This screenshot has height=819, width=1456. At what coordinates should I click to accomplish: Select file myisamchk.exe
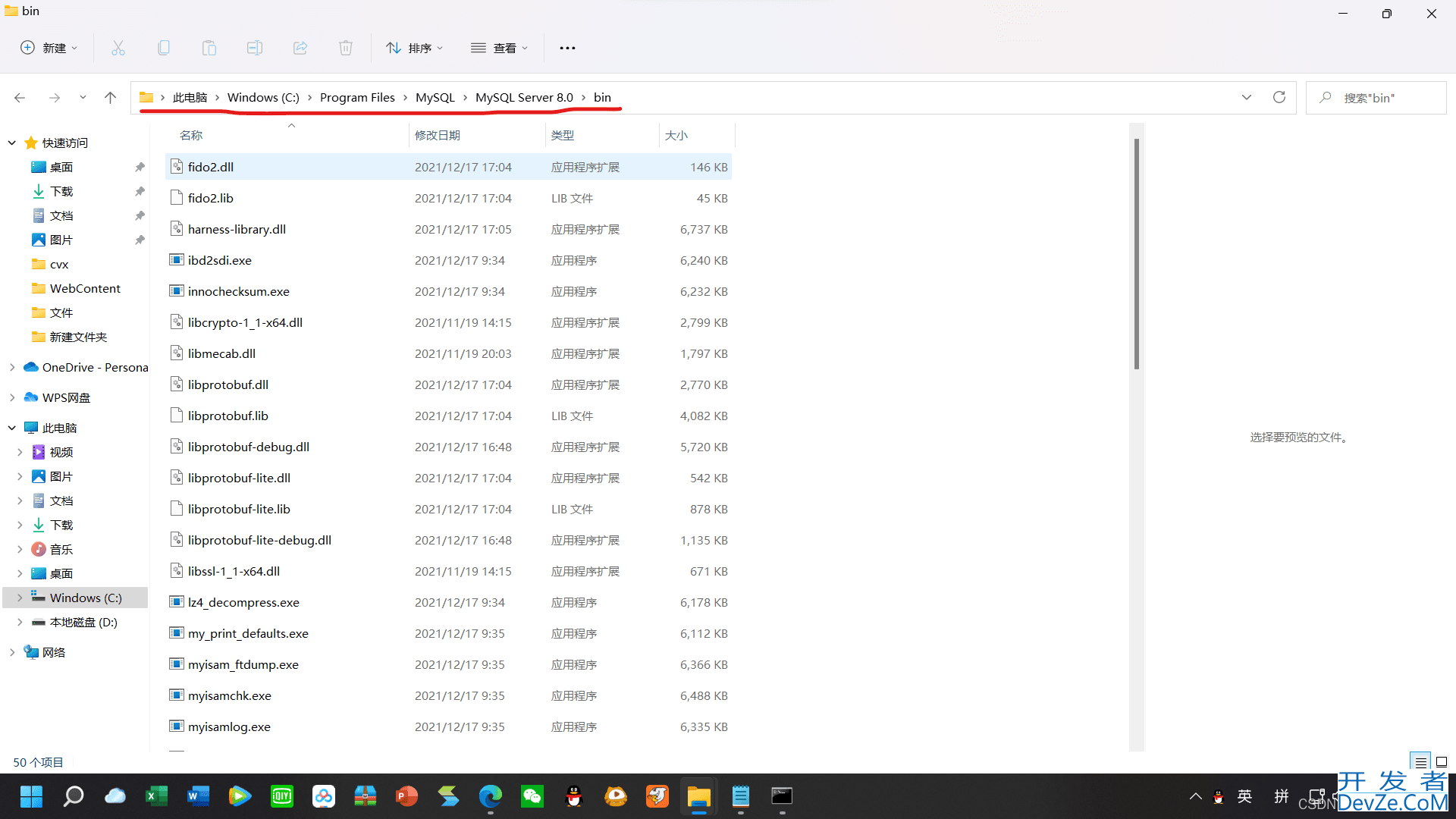[448, 695]
